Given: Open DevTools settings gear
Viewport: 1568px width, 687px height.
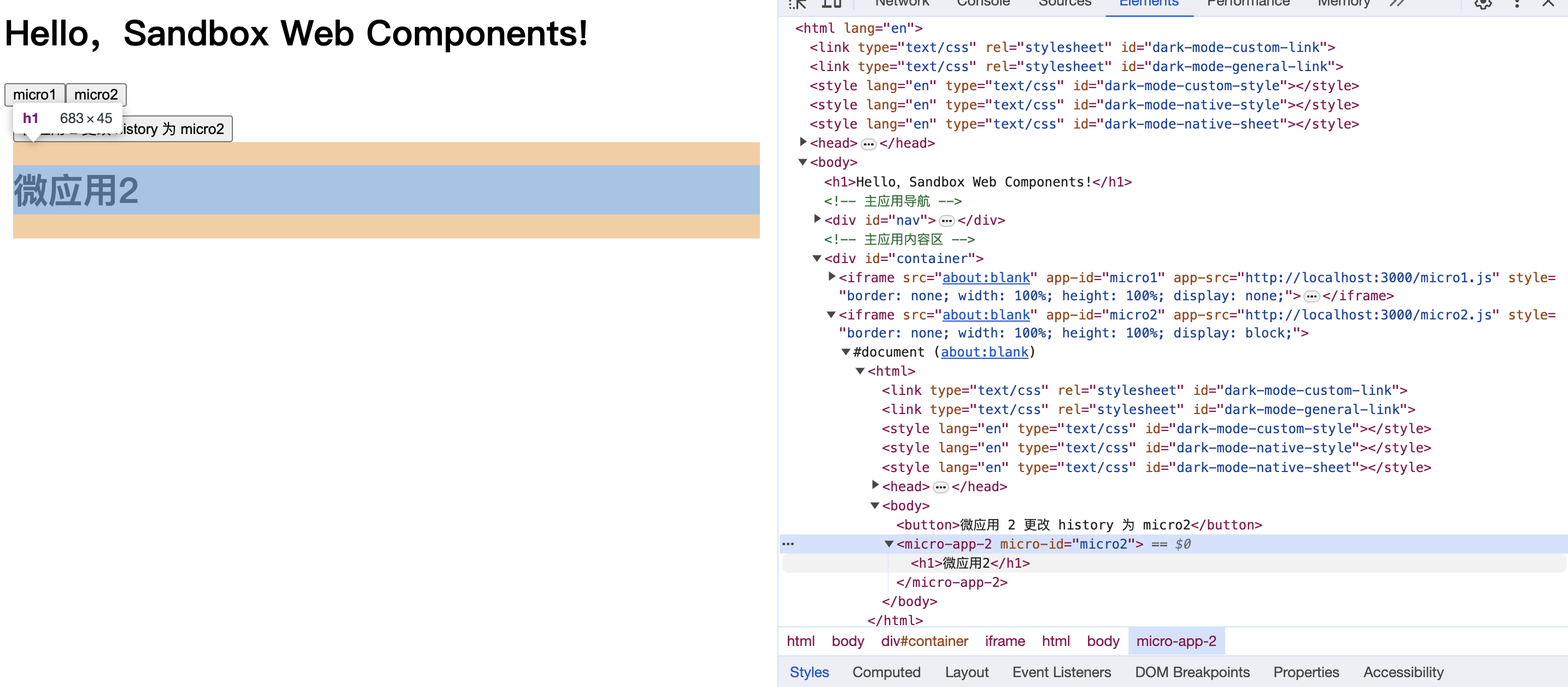Looking at the screenshot, I should pyautogui.click(x=1482, y=4).
